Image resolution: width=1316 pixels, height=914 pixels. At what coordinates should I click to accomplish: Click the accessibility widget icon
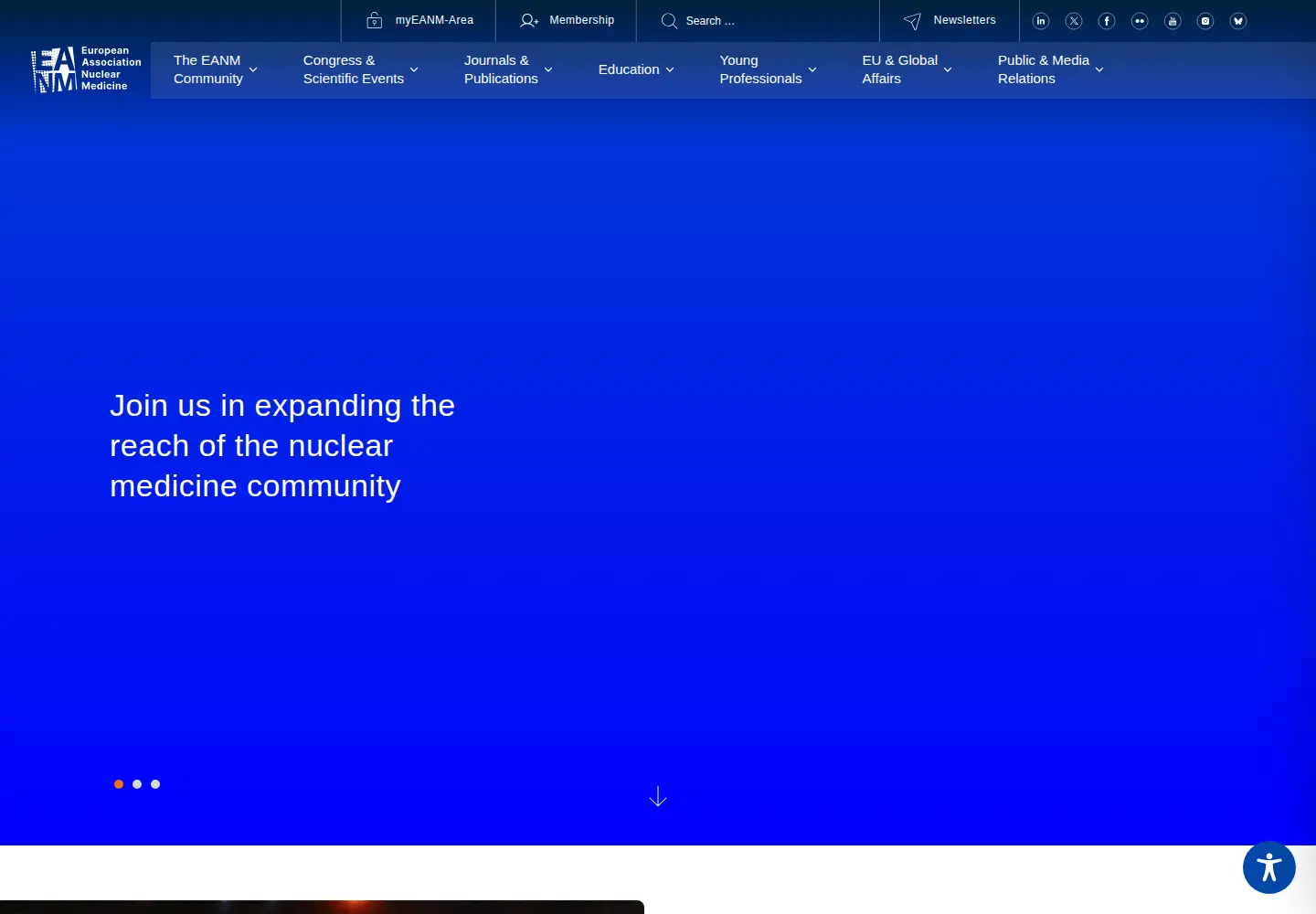point(1269,867)
